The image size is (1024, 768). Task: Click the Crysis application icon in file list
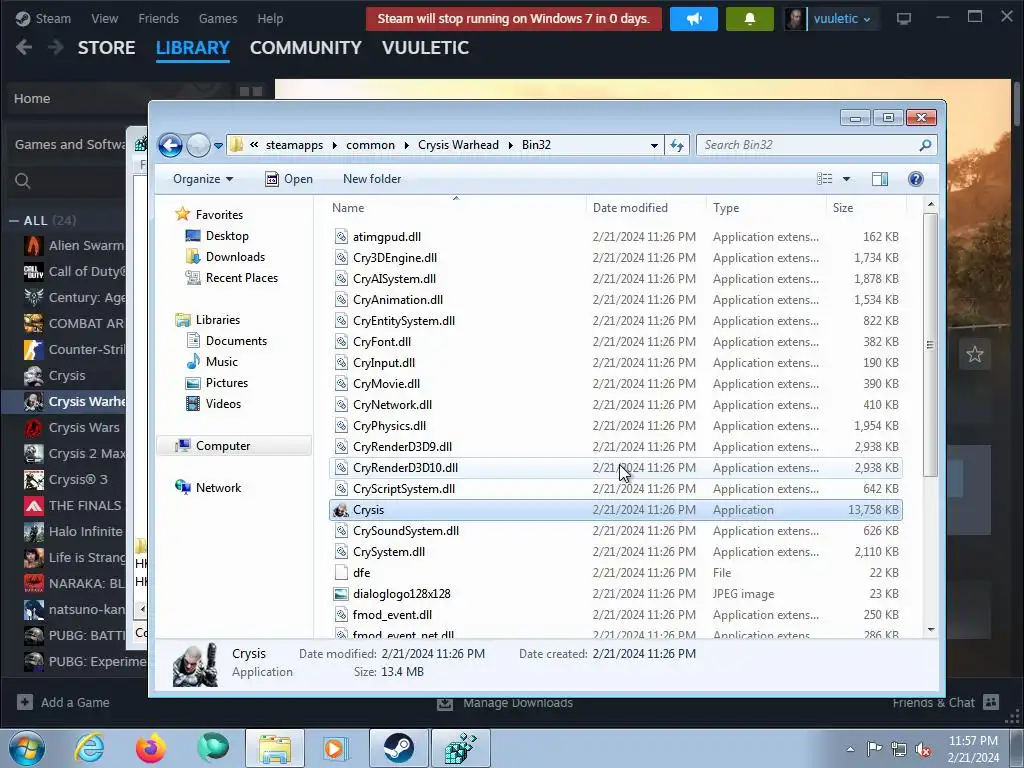(341, 510)
